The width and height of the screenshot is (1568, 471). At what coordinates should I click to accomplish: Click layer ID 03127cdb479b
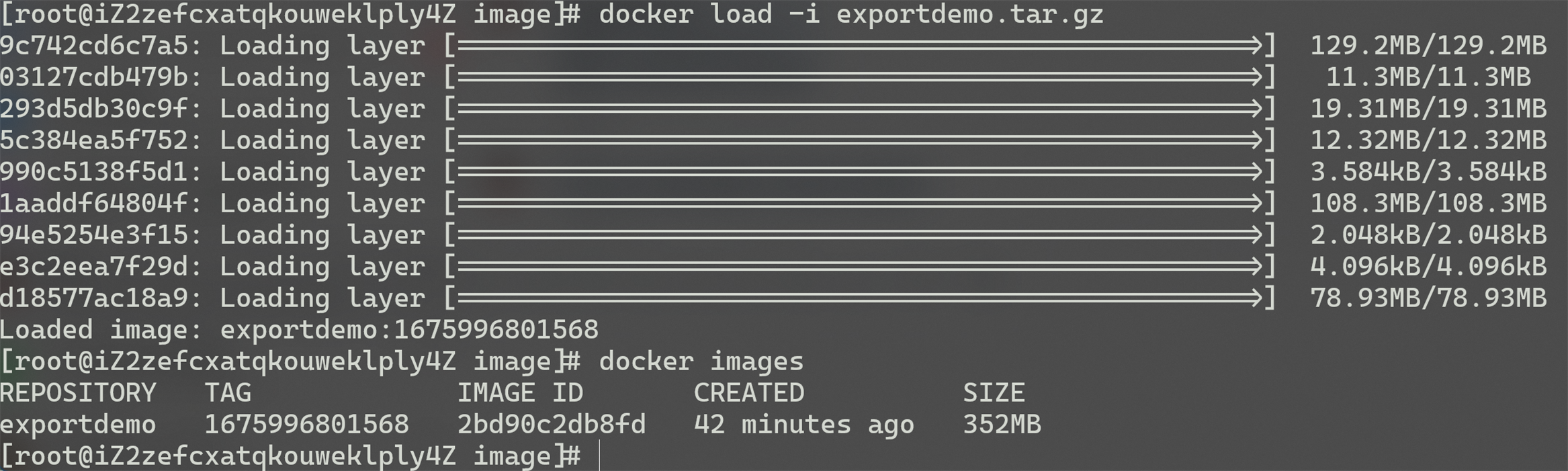tap(94, 77)
